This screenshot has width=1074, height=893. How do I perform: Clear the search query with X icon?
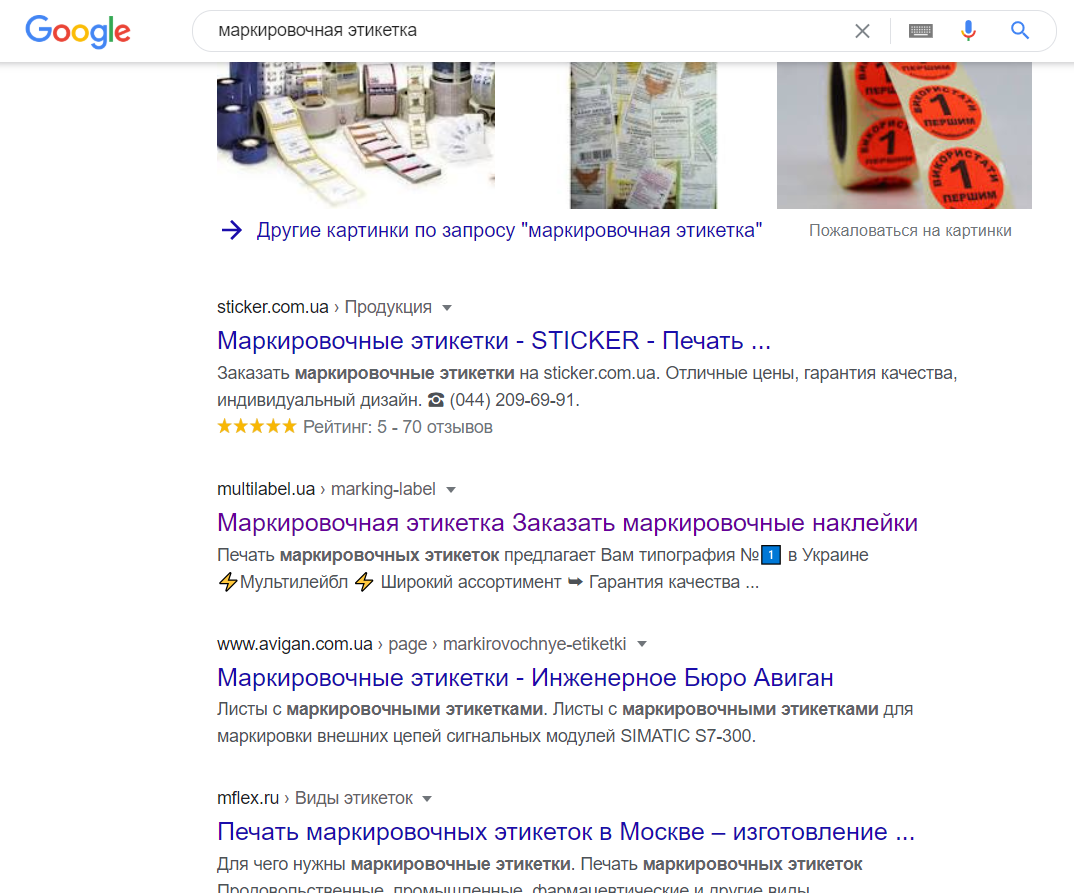862,31
